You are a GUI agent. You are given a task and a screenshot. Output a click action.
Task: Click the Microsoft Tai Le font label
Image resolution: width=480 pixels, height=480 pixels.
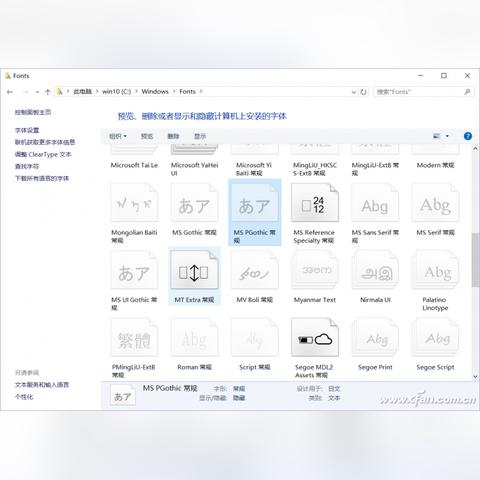134,165
